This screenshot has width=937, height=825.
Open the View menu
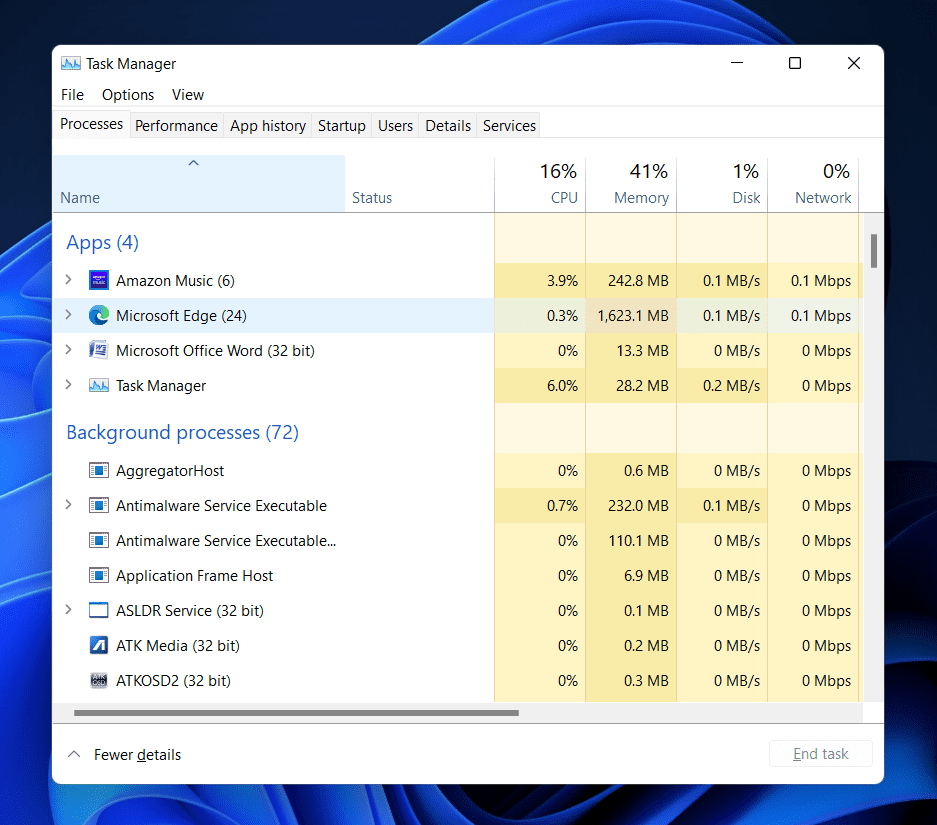point(188,95)
